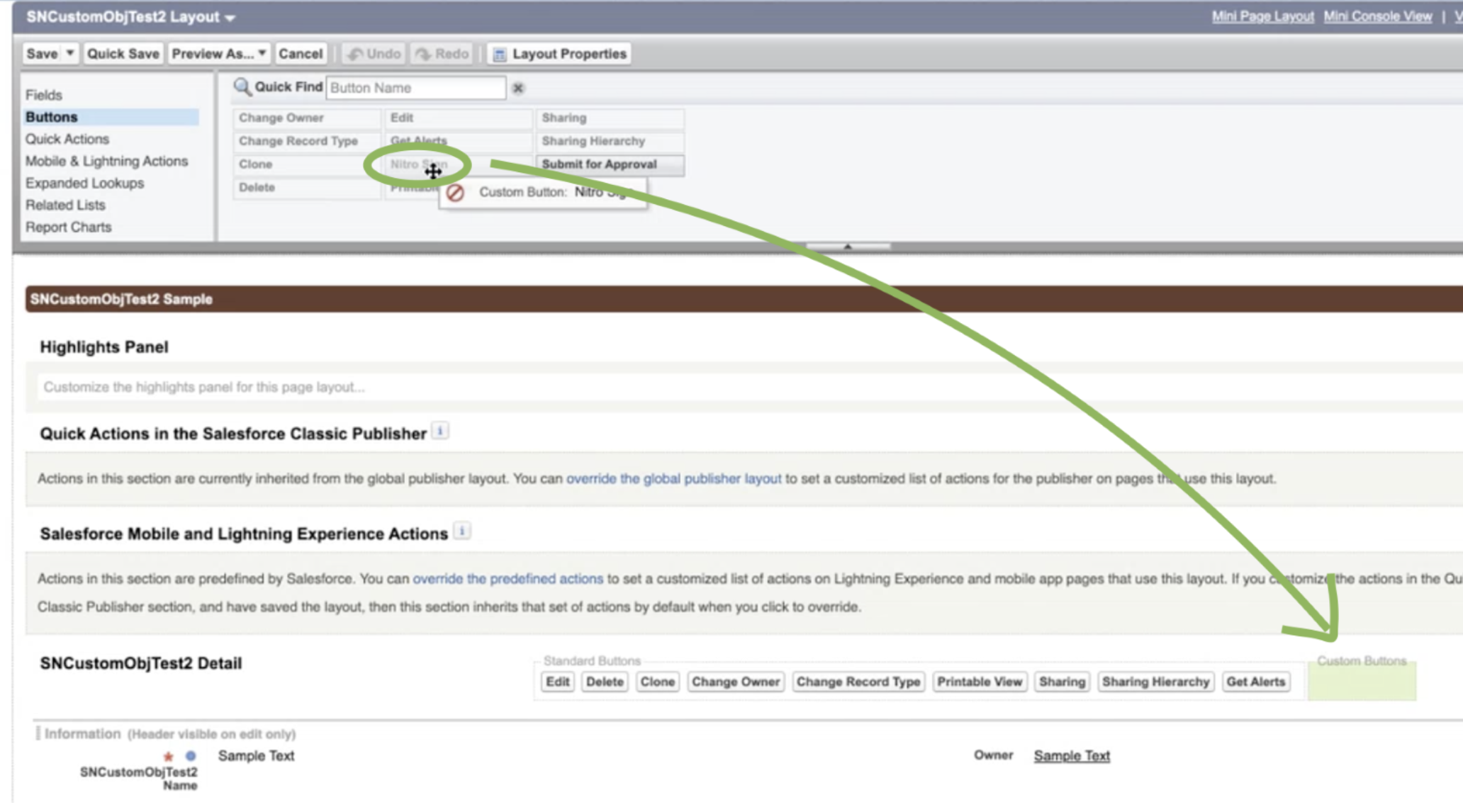Viewport: 1463px width, 812px height.
Task: Click override the global publisher layout link
Action: click(x=673, y=478)
